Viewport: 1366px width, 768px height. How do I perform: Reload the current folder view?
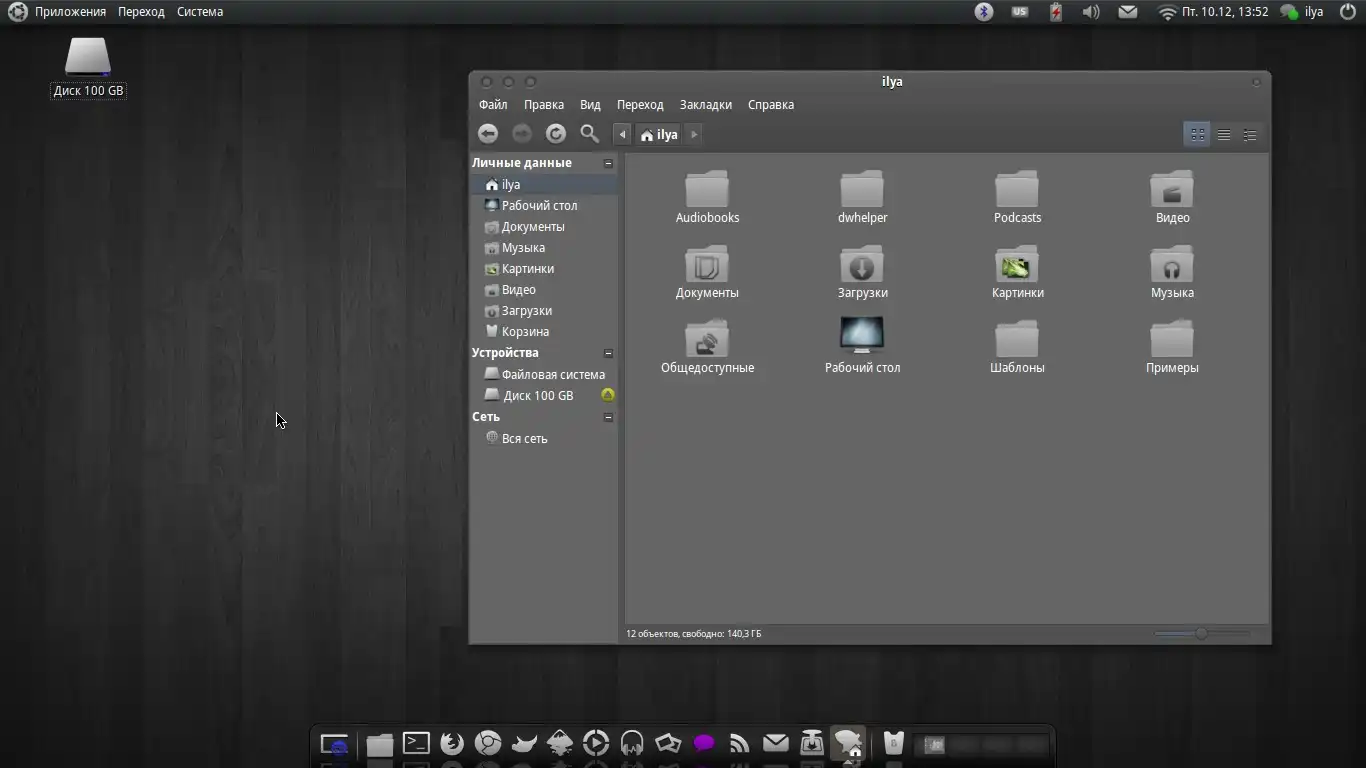coord(556,134)
